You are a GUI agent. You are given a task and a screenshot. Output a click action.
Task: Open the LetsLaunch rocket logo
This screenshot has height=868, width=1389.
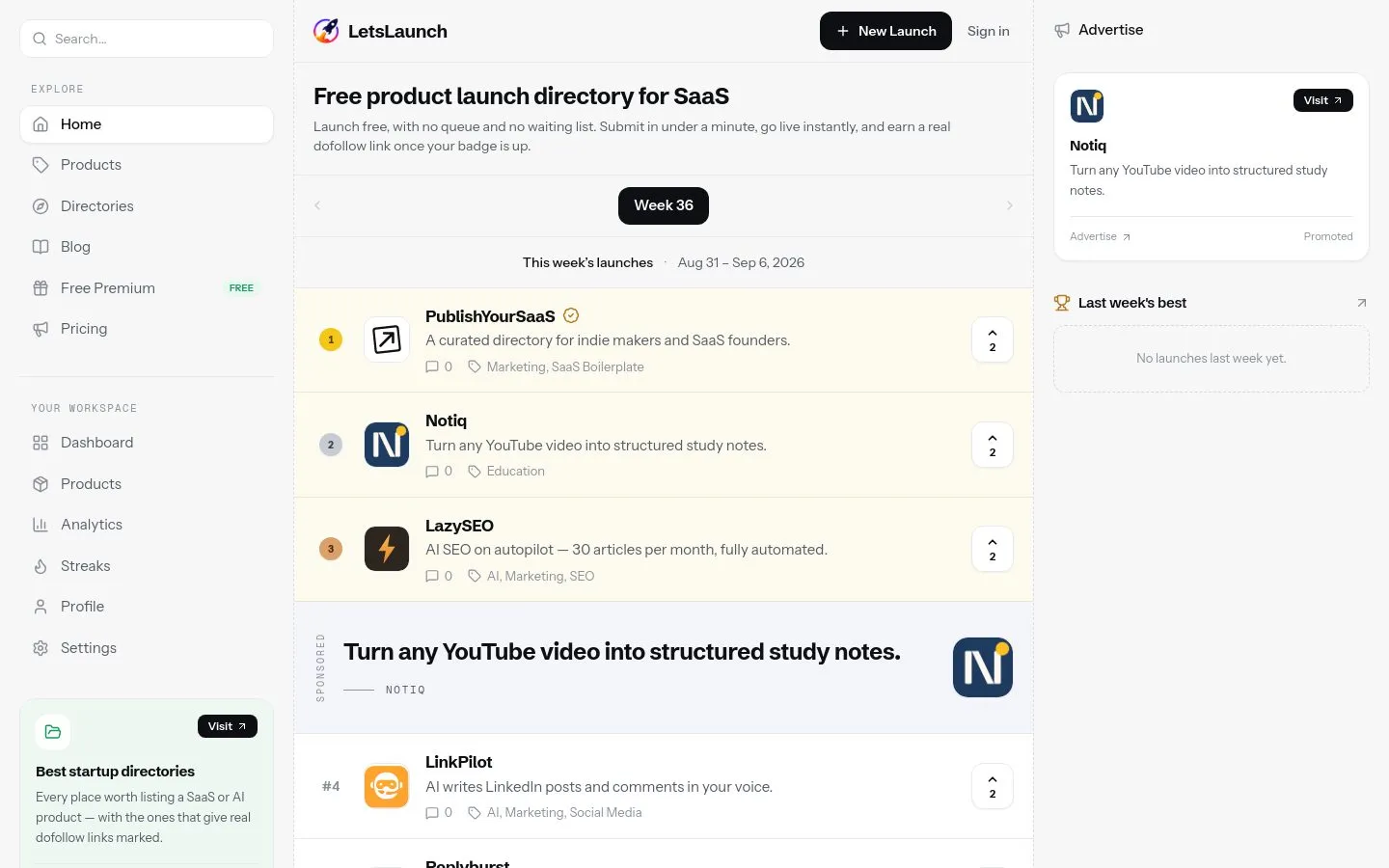pyautogui.click(x=326, y=31)
